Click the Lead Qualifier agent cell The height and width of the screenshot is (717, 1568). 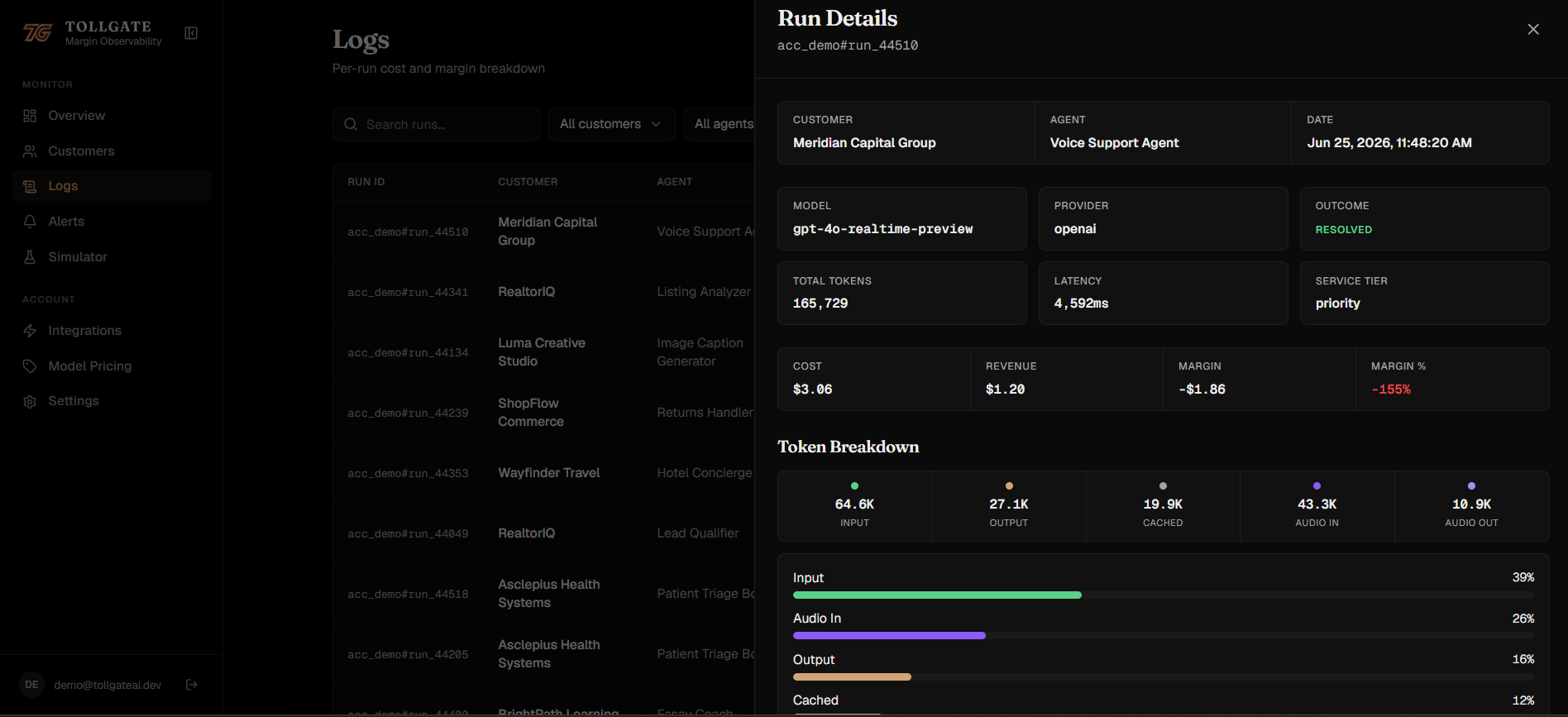[x=698, y=533]
